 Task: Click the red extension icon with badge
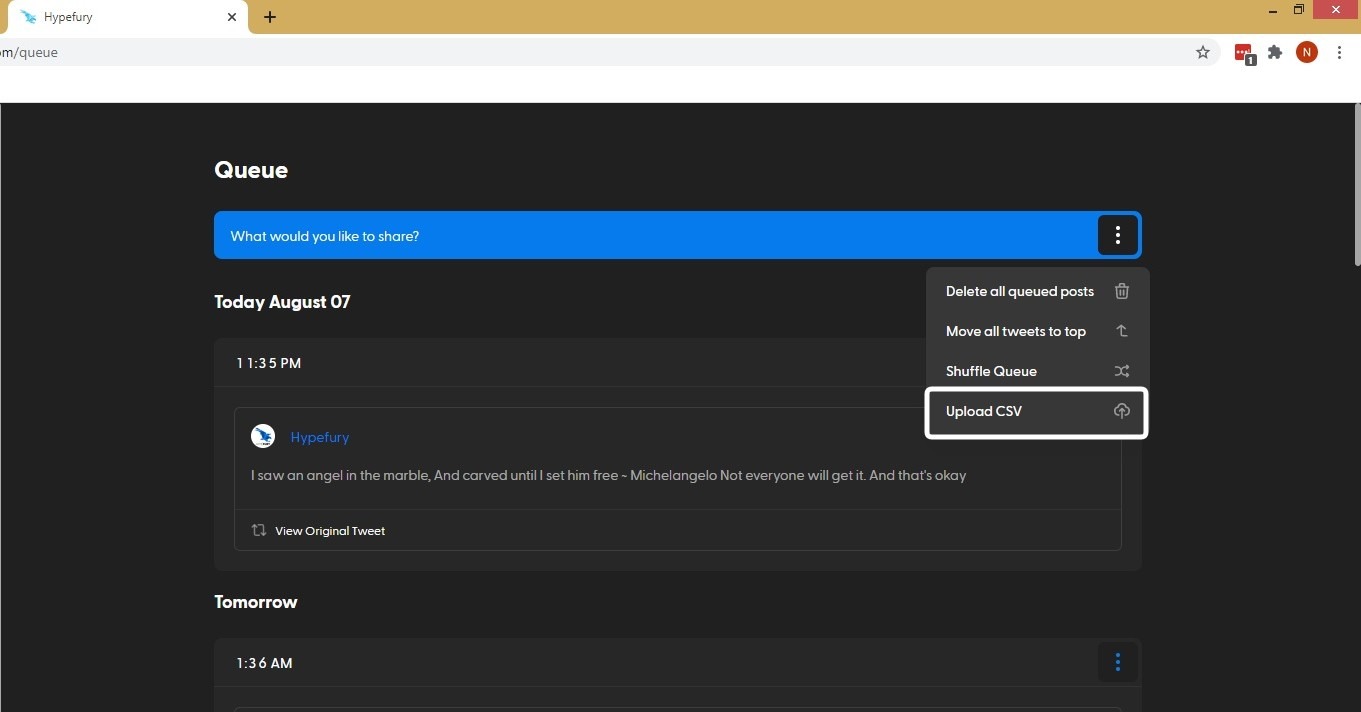[x=1243, y=53]
